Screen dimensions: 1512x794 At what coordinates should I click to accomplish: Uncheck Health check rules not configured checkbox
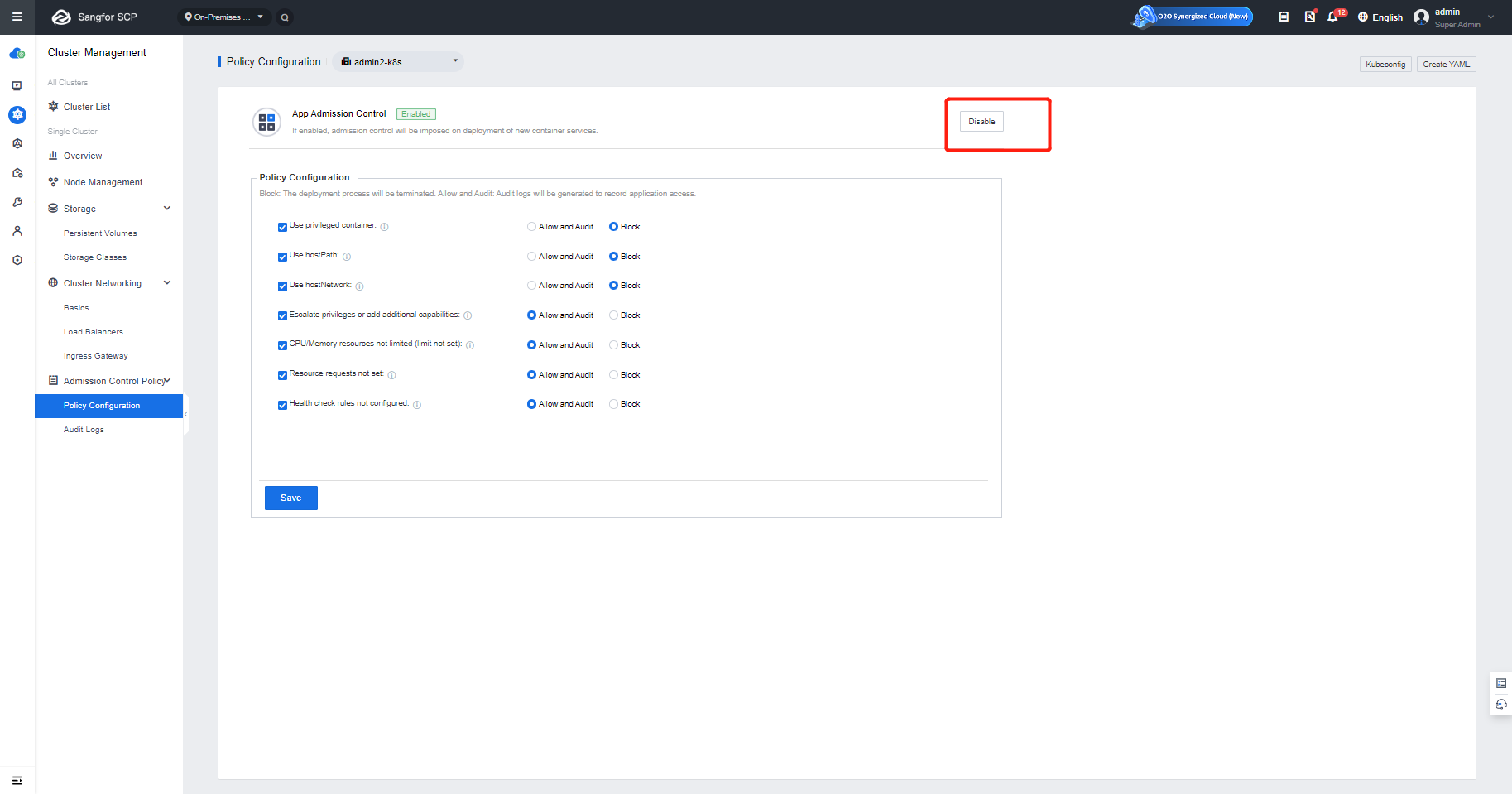click(x=282, y=405)
